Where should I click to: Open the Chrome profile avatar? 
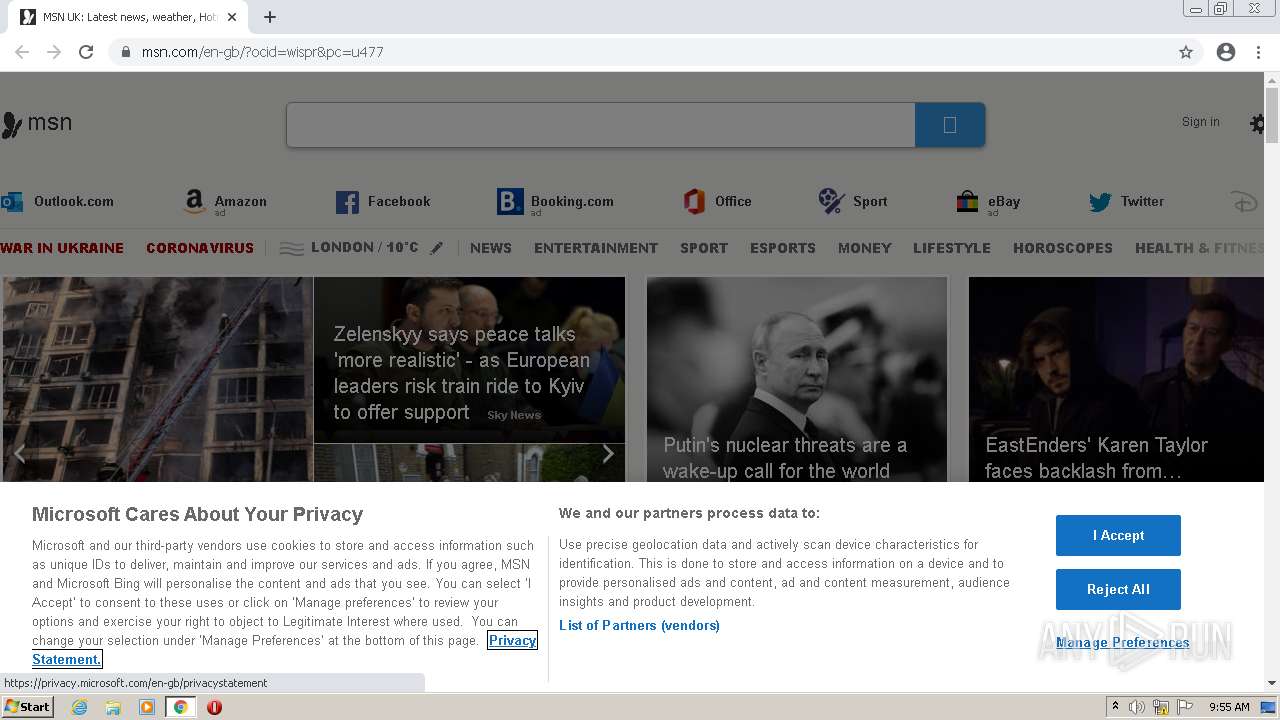[1226, 52]
